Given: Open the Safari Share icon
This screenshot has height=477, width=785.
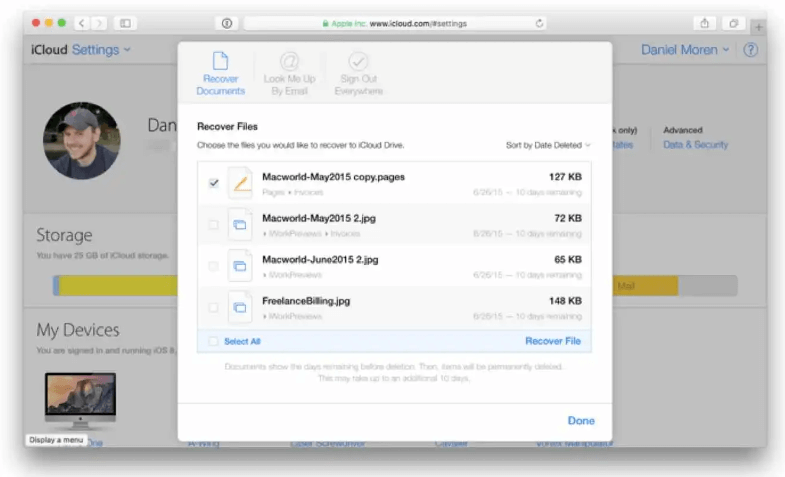Looking at the screenshot, I should (704, 23).
